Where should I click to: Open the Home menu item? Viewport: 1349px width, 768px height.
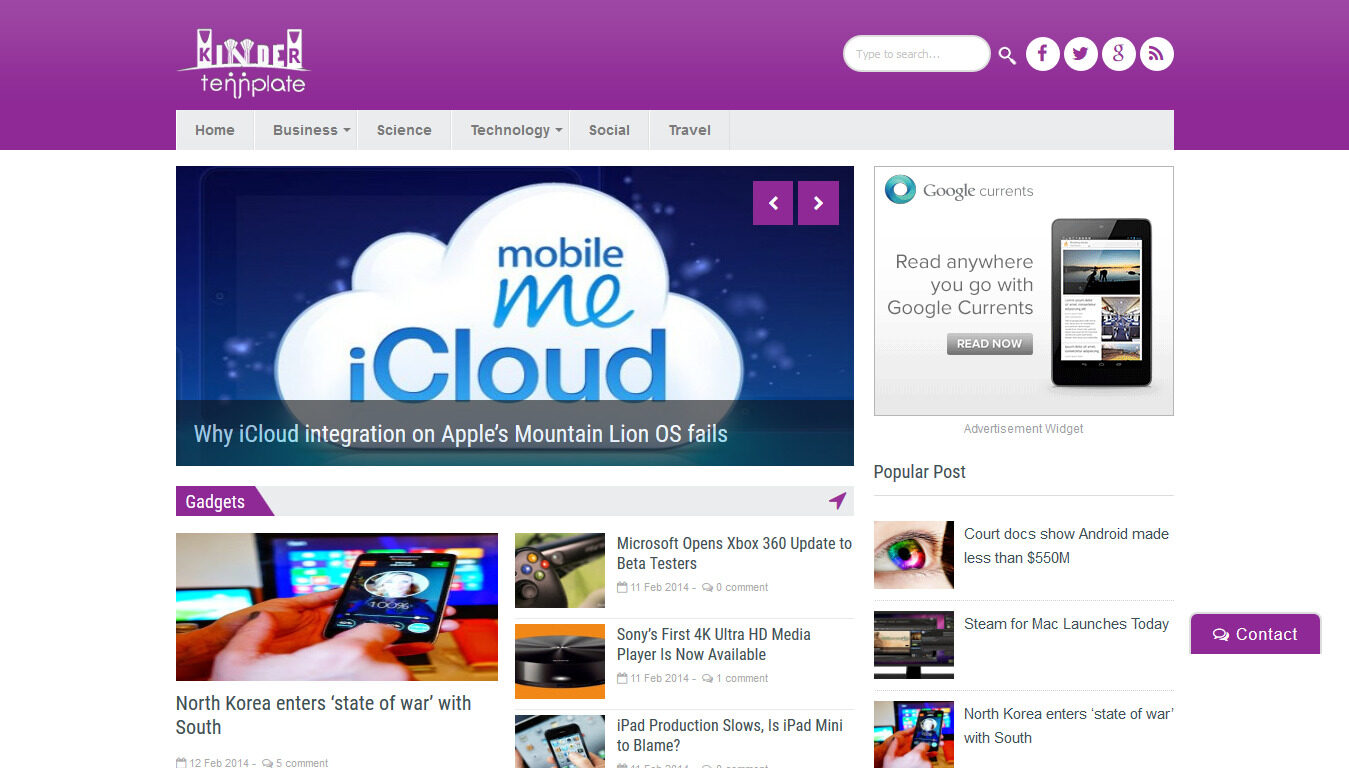coord(215,130)
